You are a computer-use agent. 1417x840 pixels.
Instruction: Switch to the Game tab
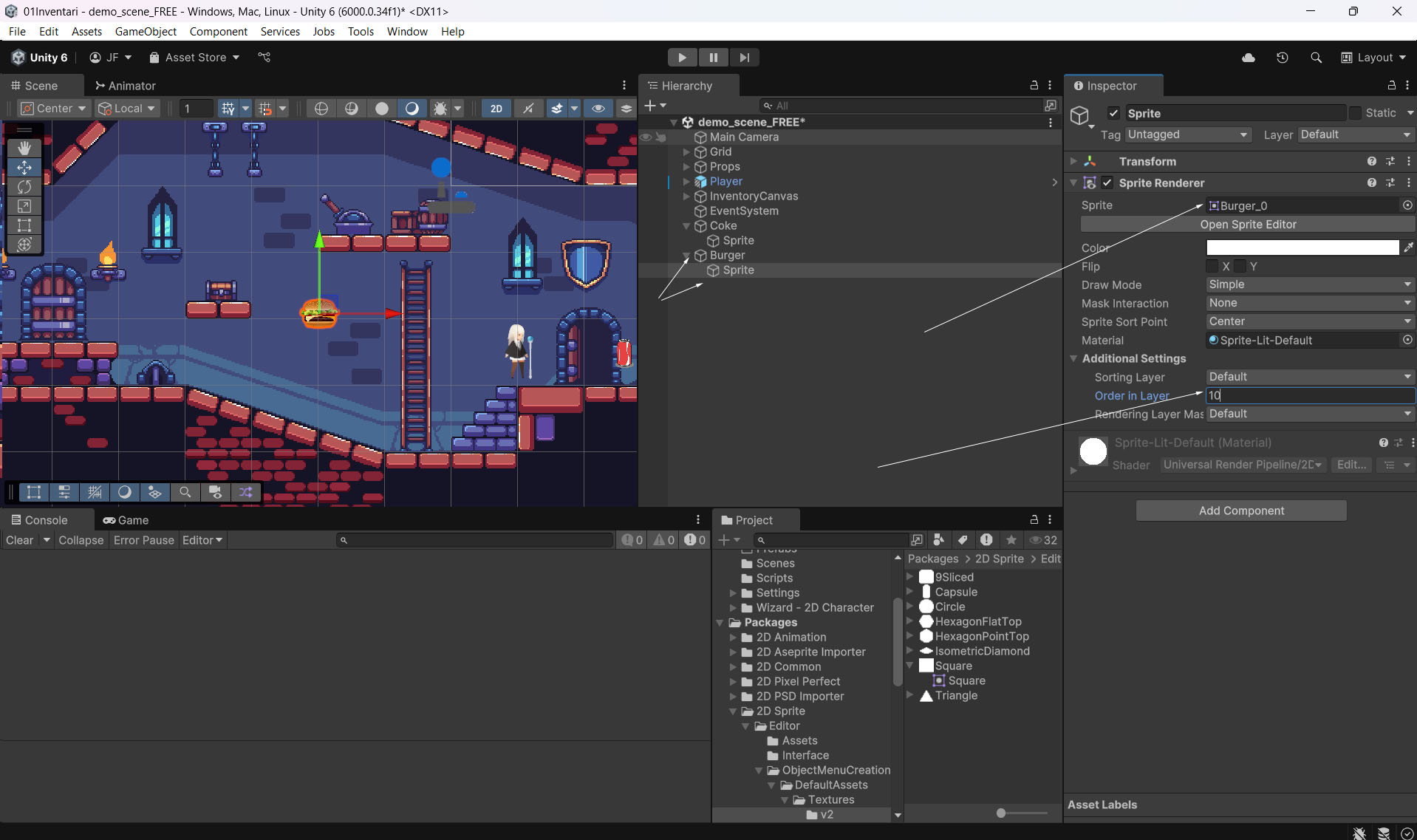coord(126,520)
